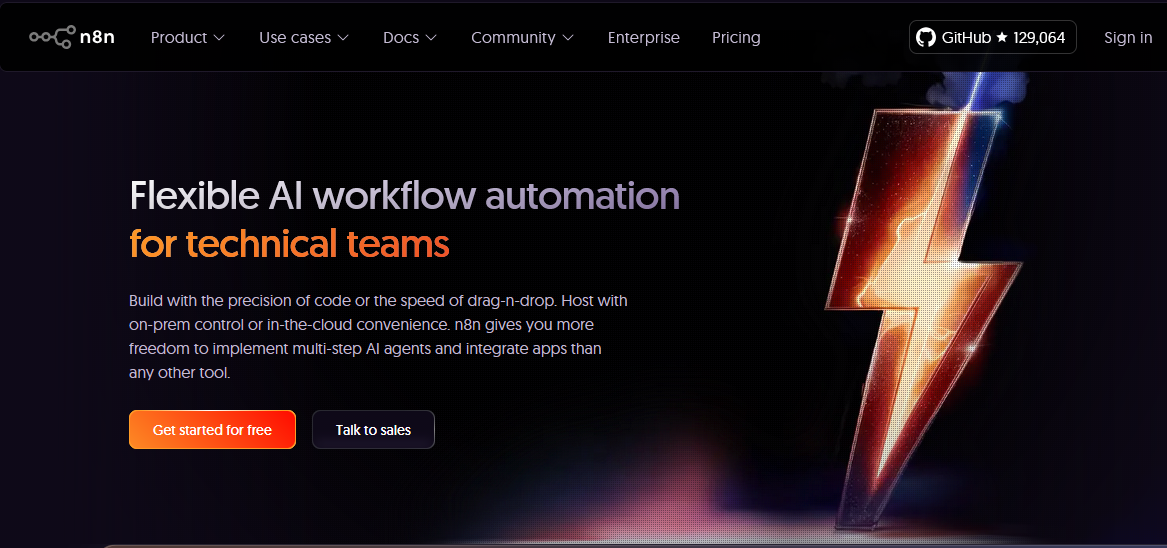The image size is (1167, 548).
Task: Open the Product menu
Action: (188, 37)
